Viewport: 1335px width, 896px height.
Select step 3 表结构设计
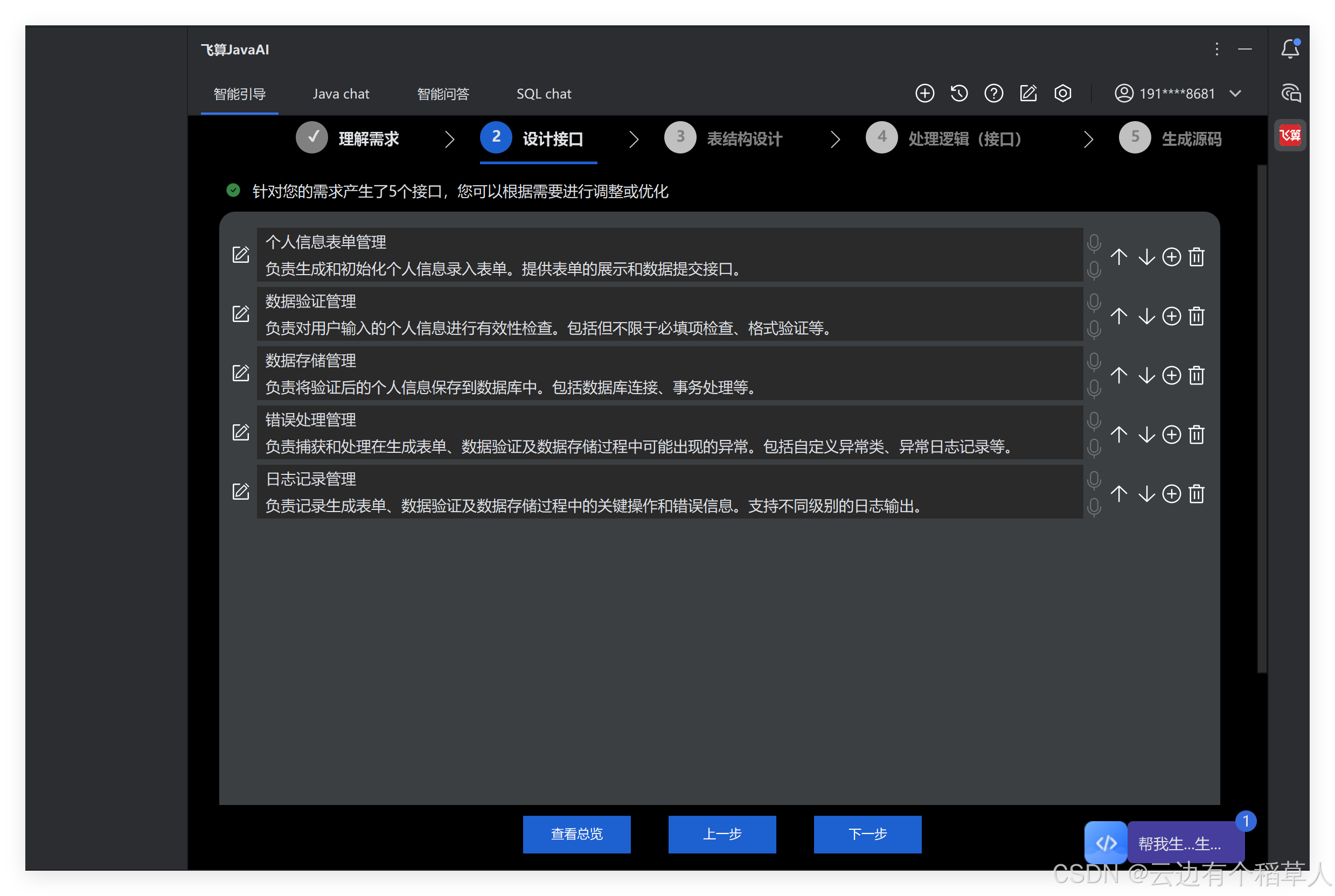723,138
